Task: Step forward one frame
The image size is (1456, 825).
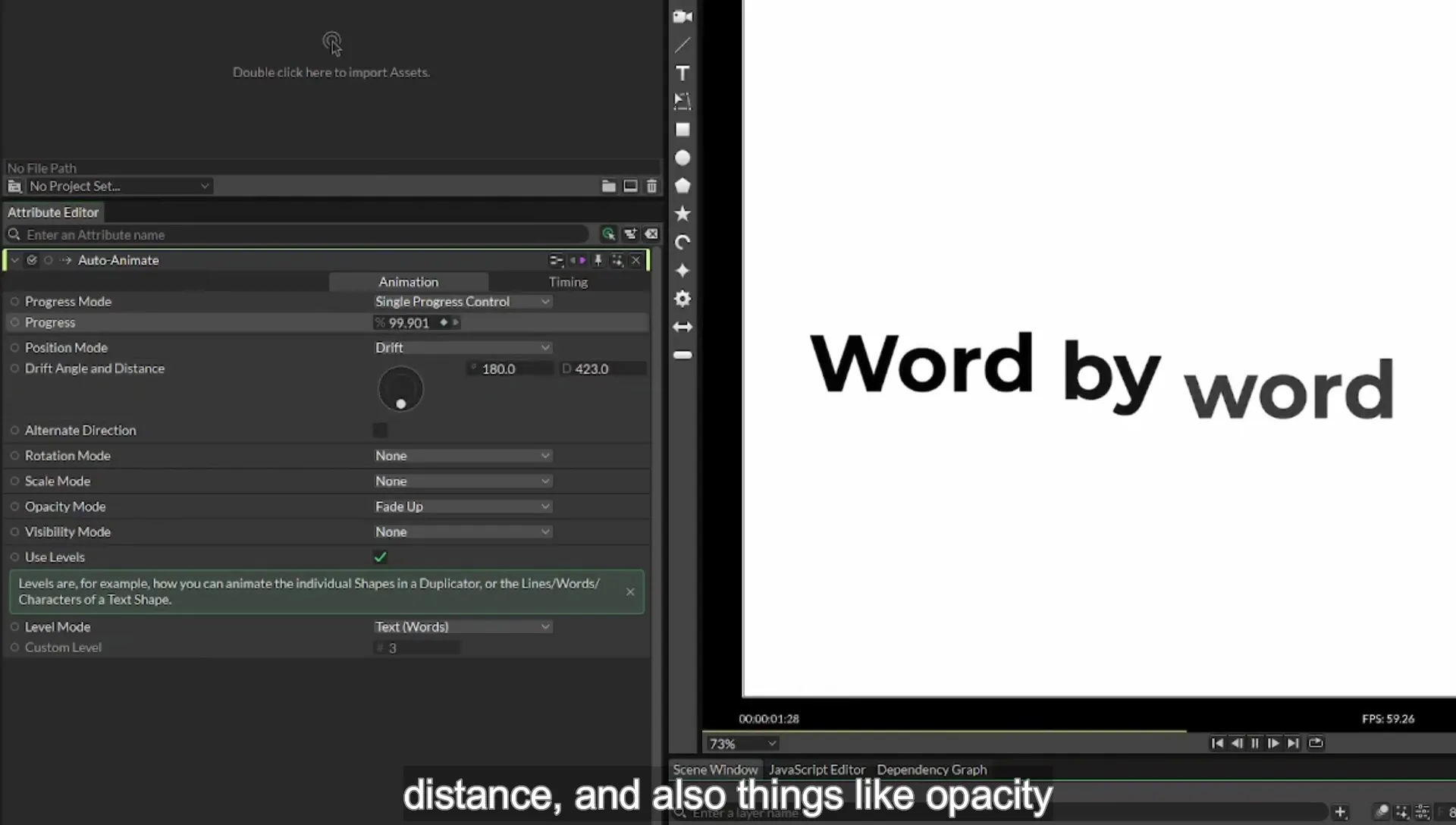Action: click(1273, 743)
